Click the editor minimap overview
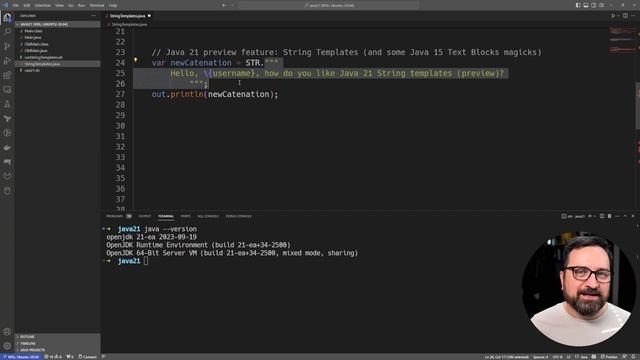 [622, 41]
